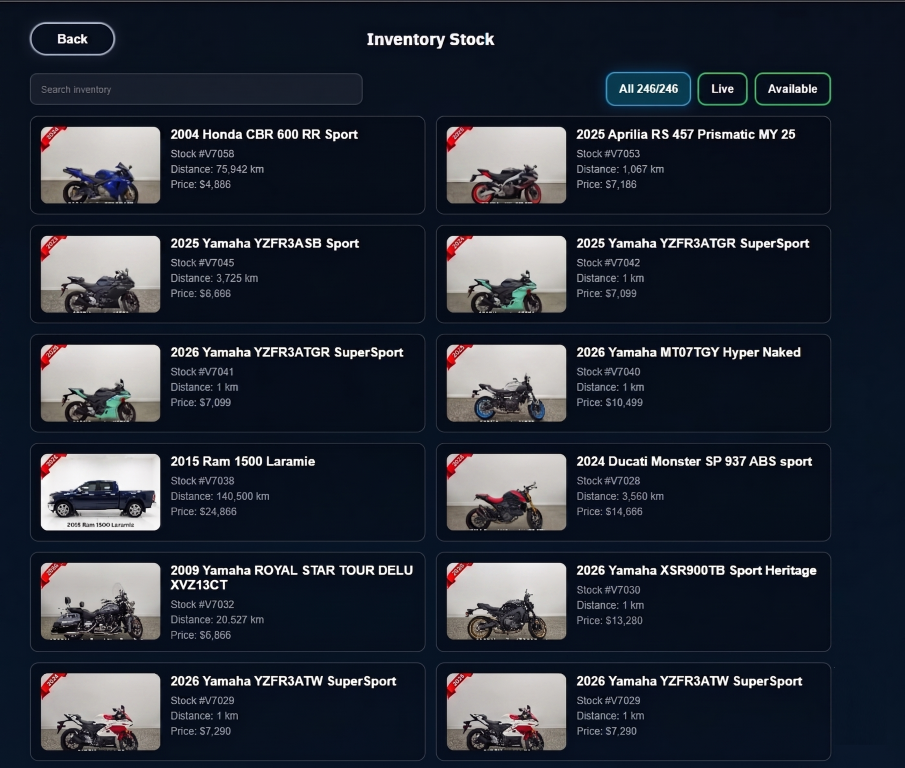Click the Ducati Monster SP thumbnail

click(505, 491)
